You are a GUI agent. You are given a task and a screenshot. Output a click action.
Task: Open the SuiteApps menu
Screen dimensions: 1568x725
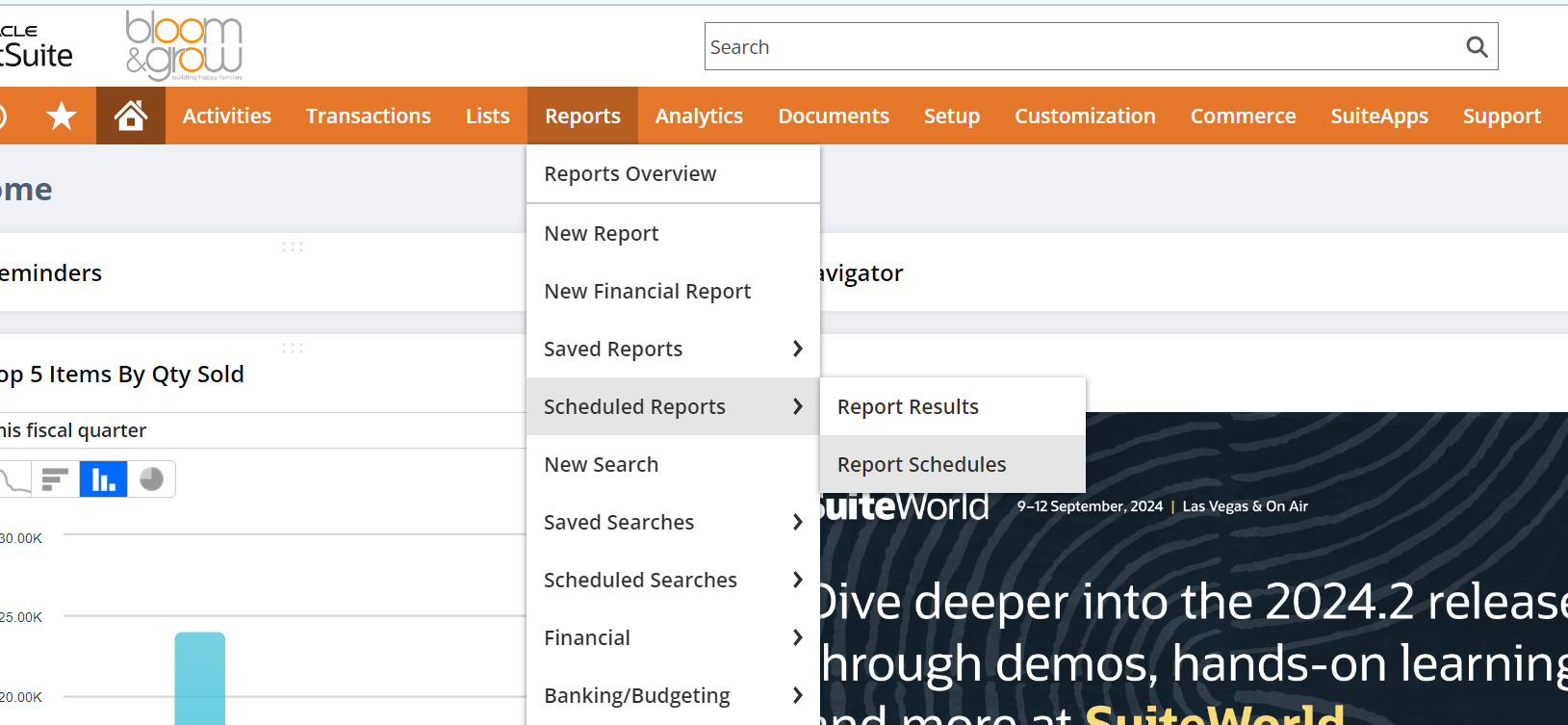tap(1379, 116)
